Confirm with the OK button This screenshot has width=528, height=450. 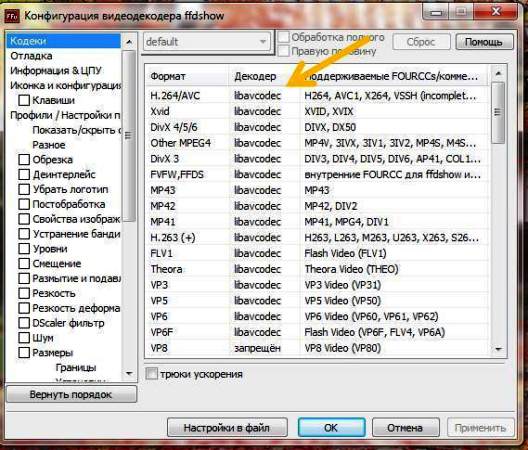[x=331, y=428]
